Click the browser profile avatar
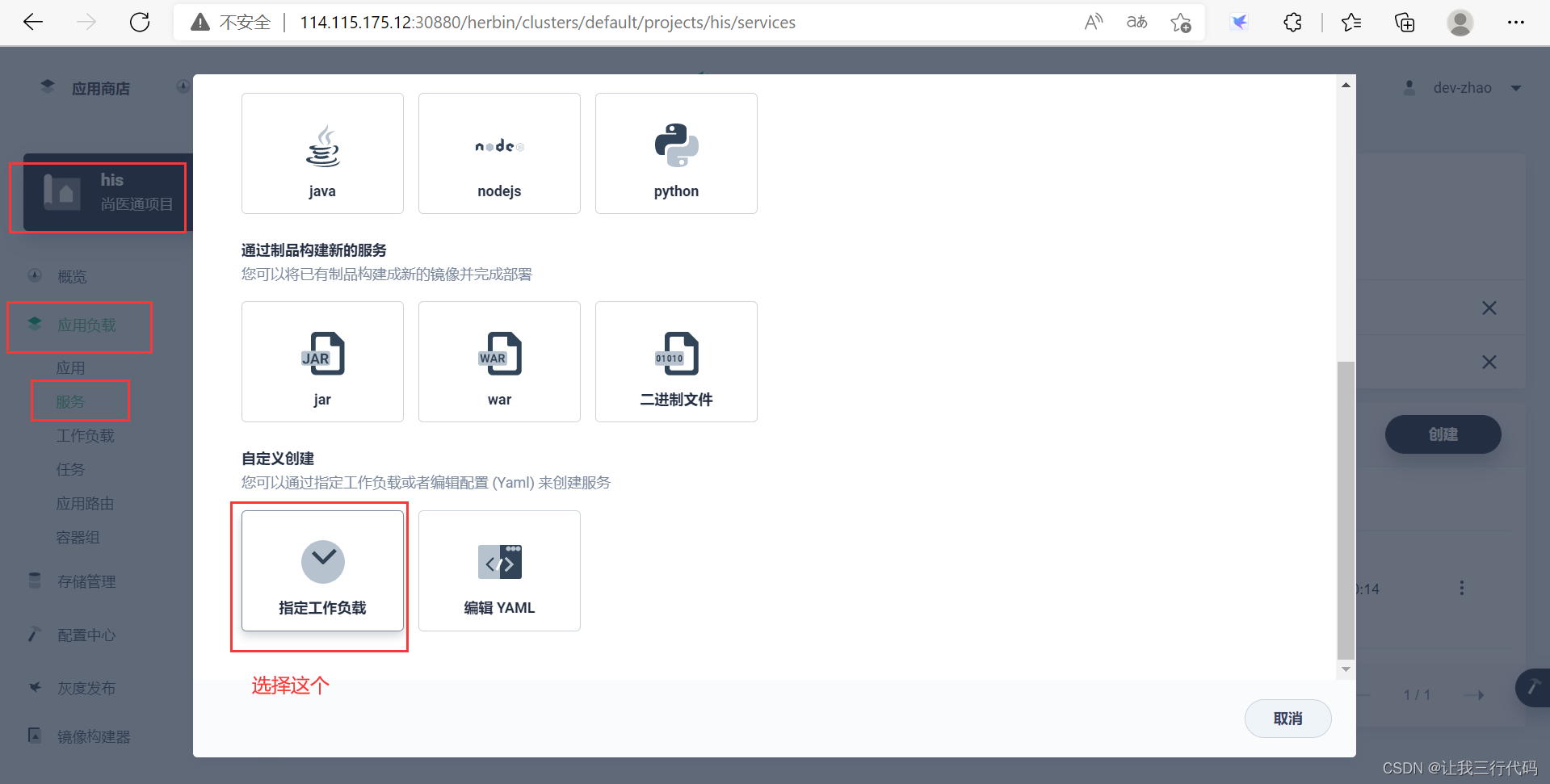1550x784 pixels. (1460, 23)
